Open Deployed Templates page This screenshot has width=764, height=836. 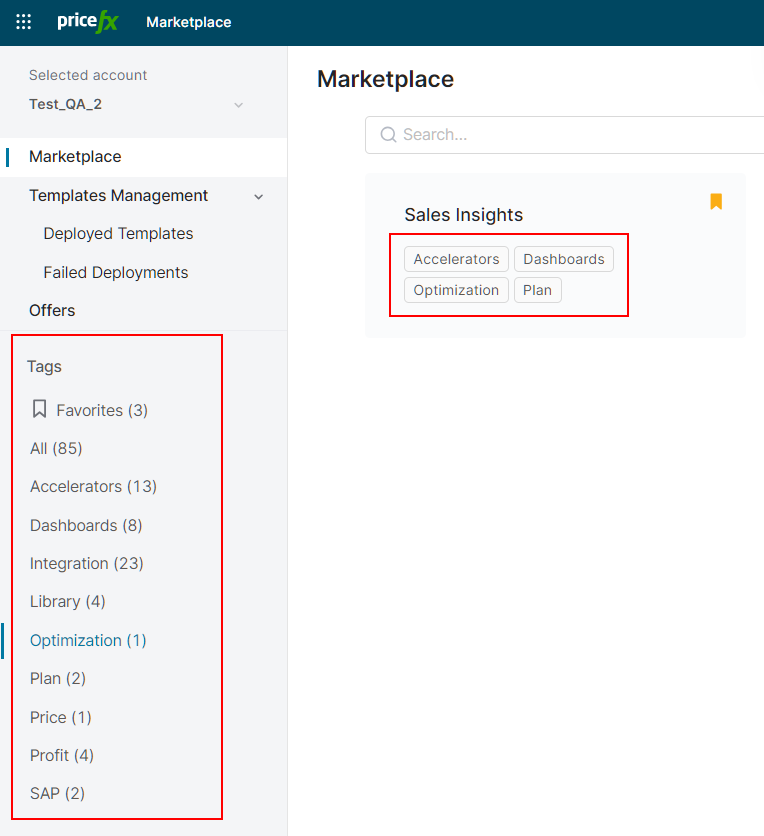coord(118,234)
